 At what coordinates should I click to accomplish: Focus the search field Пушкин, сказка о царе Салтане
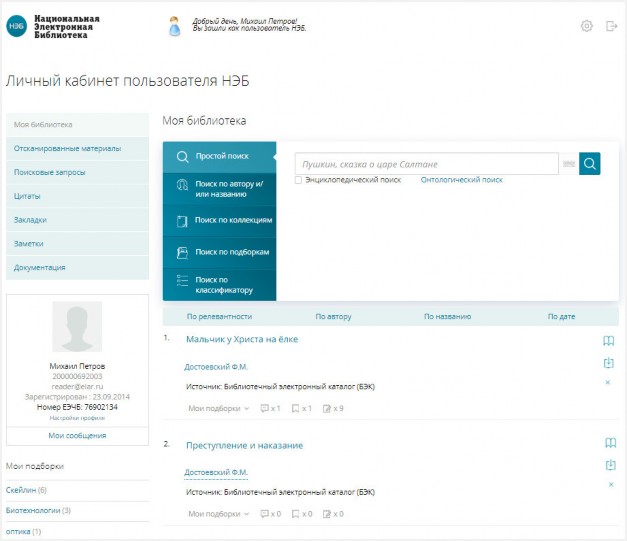427,164
